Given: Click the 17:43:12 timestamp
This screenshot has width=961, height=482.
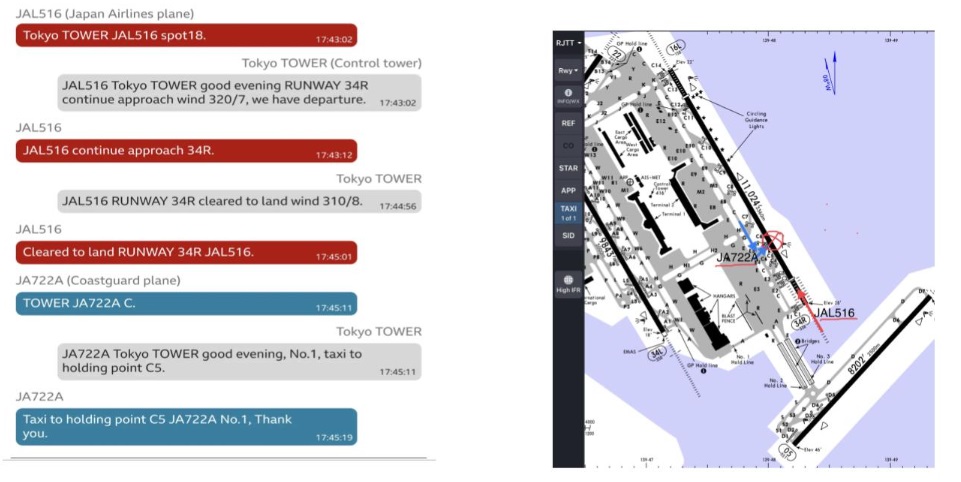Looking at the screenshot, I should [x=334, y=155].
